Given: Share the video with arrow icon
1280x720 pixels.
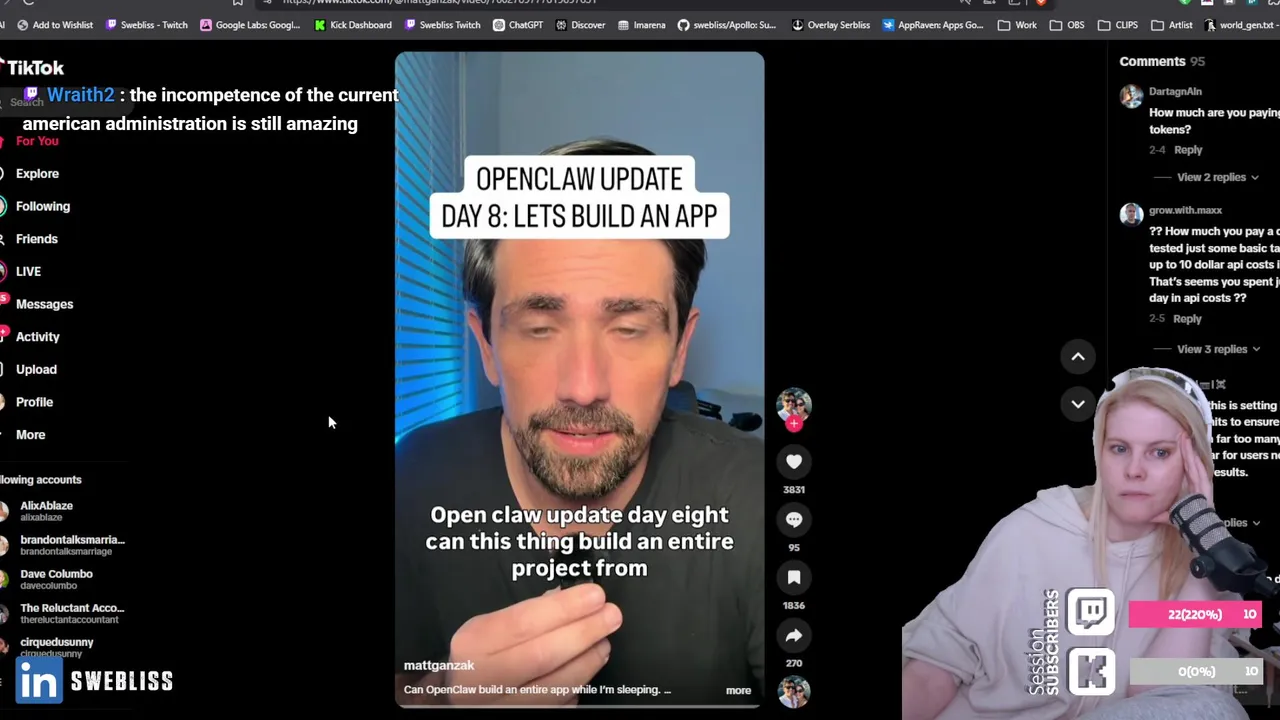Looking at the screenshot, I should tap(794, 636).
